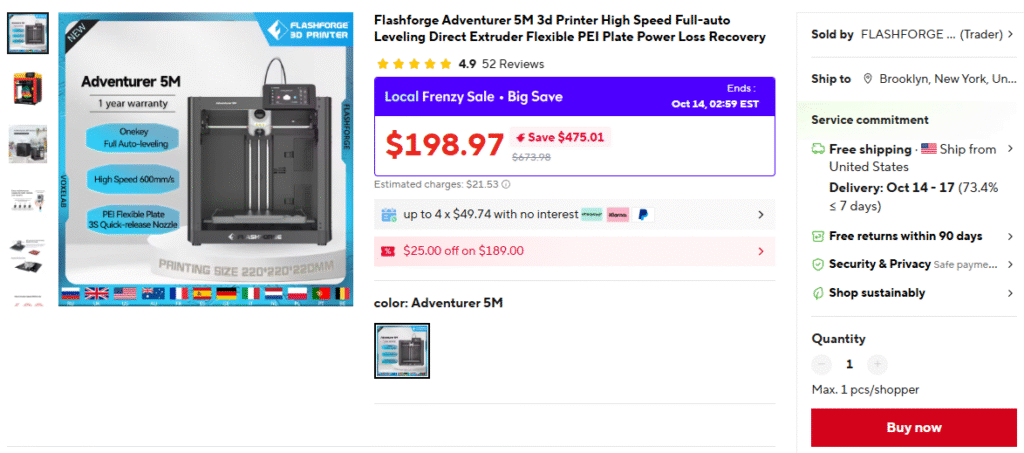Click the Shop sustainably leaf icon
Image resolution: width=1024 pixels, height=453 pixels.
817,293
